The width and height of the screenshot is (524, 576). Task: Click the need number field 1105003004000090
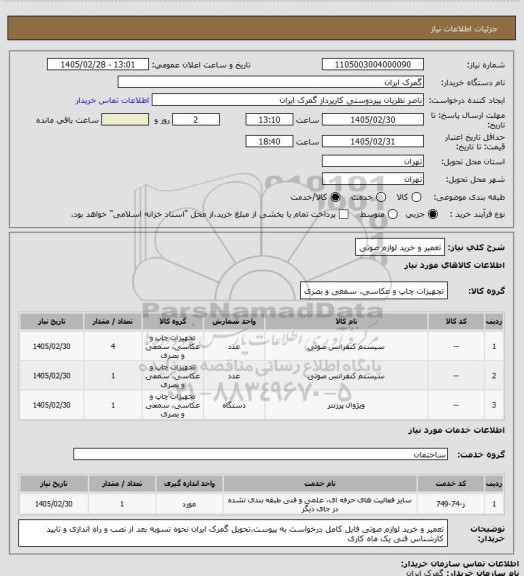[x=373, y=64]
